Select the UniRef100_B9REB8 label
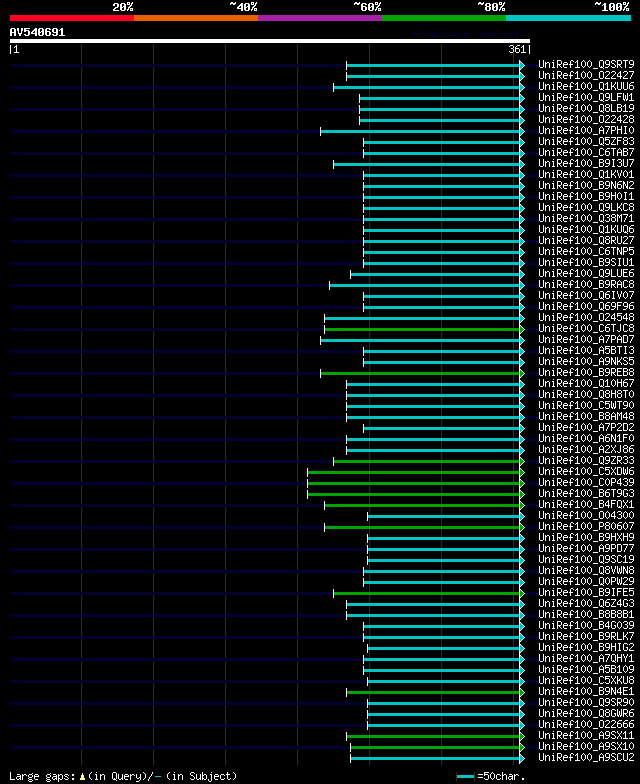 click(586, 372)
